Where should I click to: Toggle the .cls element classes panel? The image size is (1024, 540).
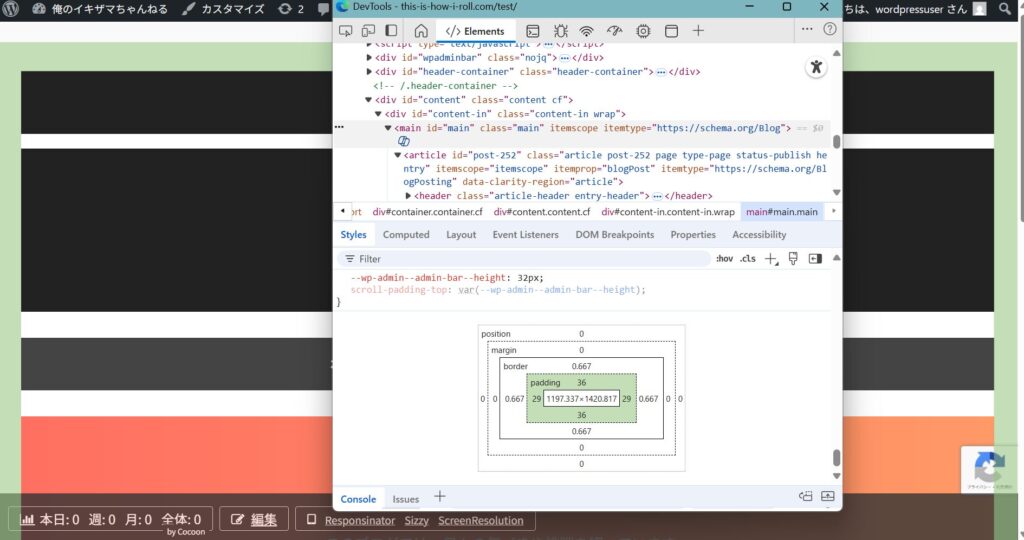[x=747, y=259]
